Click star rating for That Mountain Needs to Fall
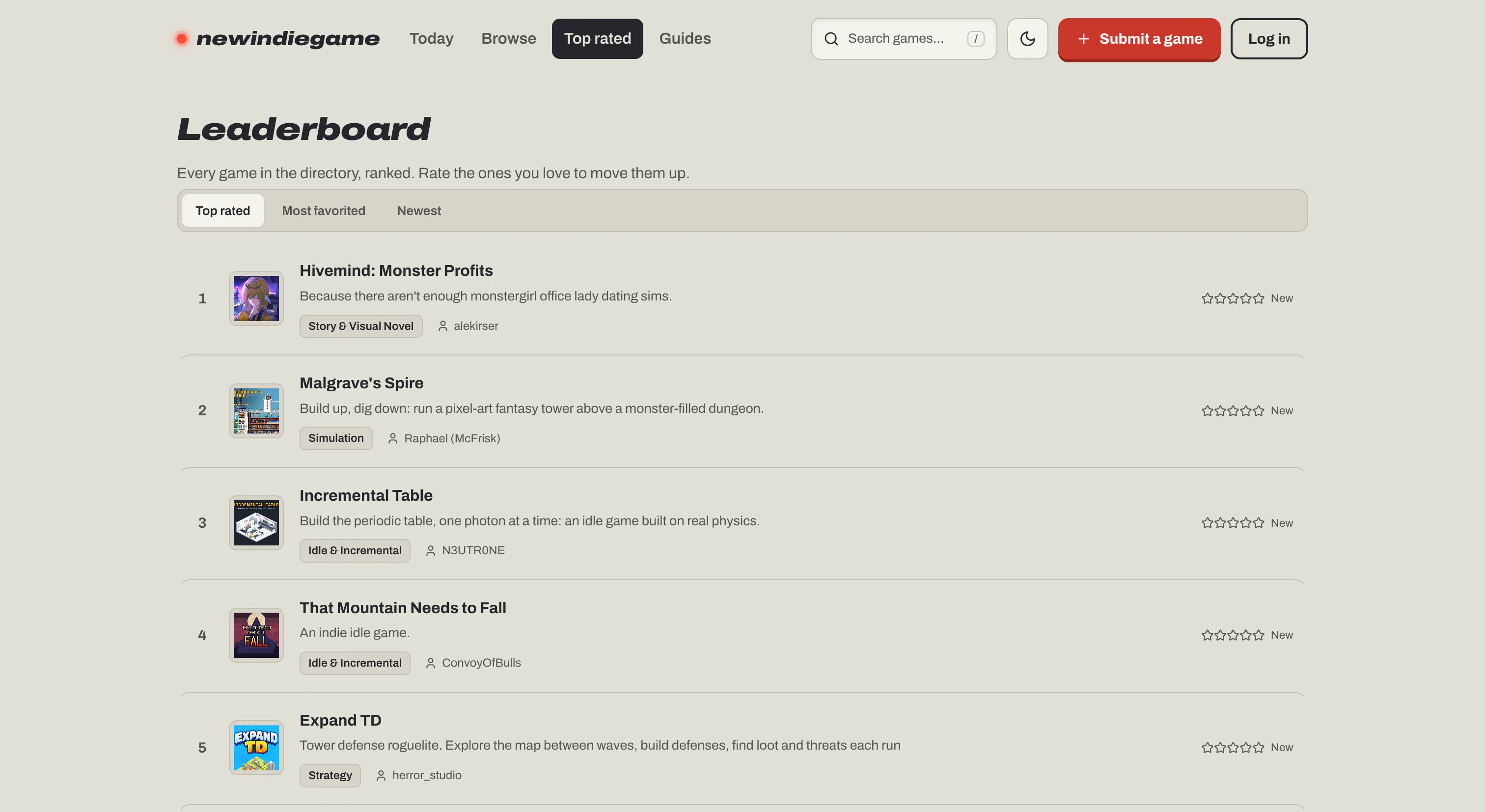Image resolution: width=1485 pixels, height=812 pixels. coord(1233,634)
